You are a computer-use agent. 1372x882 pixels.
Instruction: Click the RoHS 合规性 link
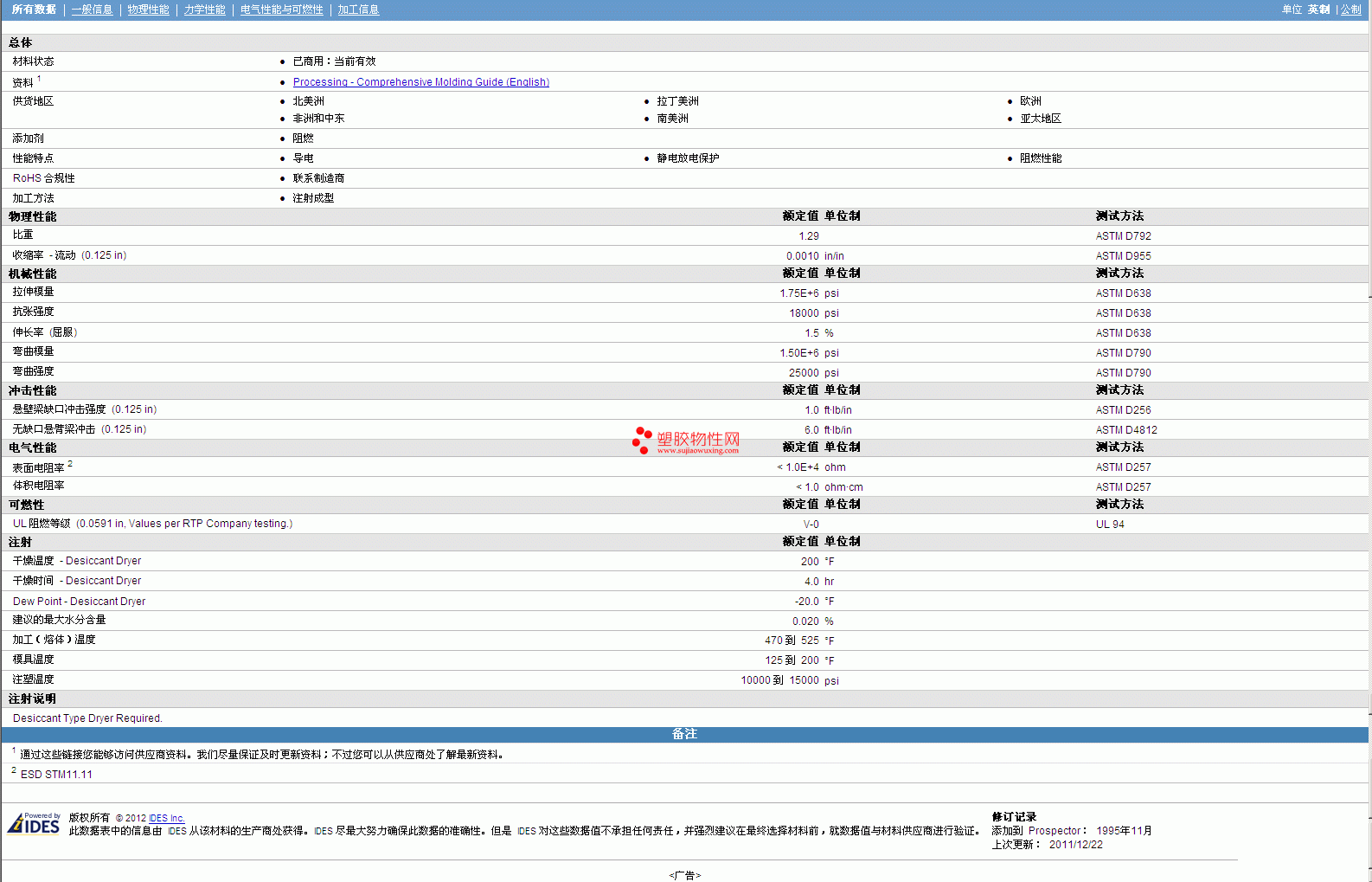[43, 178]
